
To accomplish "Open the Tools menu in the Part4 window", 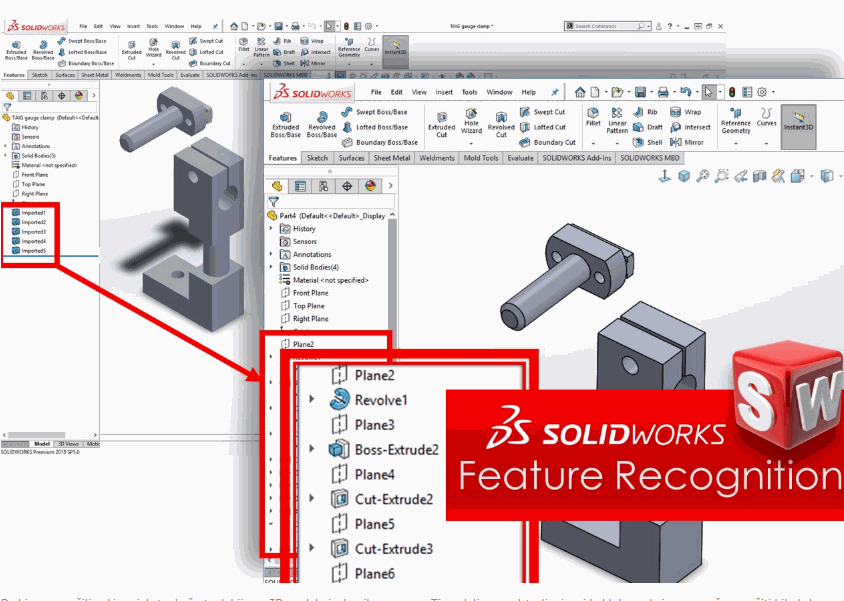I will click(x=469, y=92).
